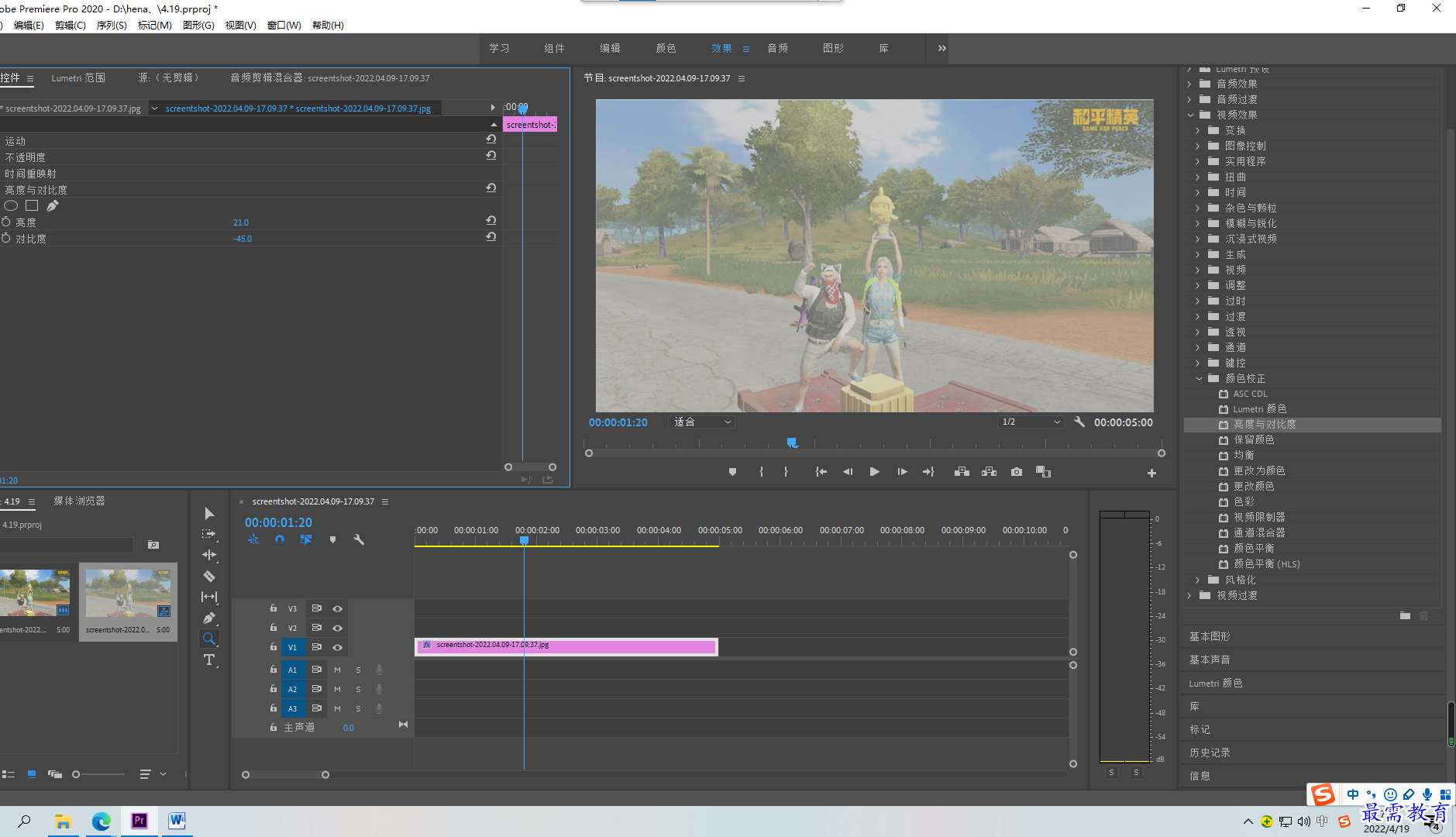Collapse the 视频效果 folder
Image resolution: width=1456 pixels, height=837 pixels.
click(1191, 115)
